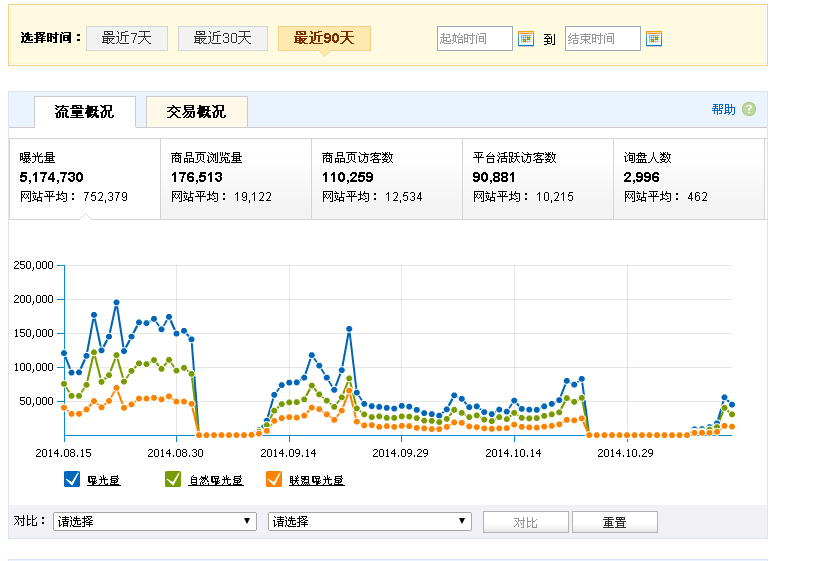Open the end date calendar picker icon
Viewport: 820px width, 561px height.
click(654, 39)
